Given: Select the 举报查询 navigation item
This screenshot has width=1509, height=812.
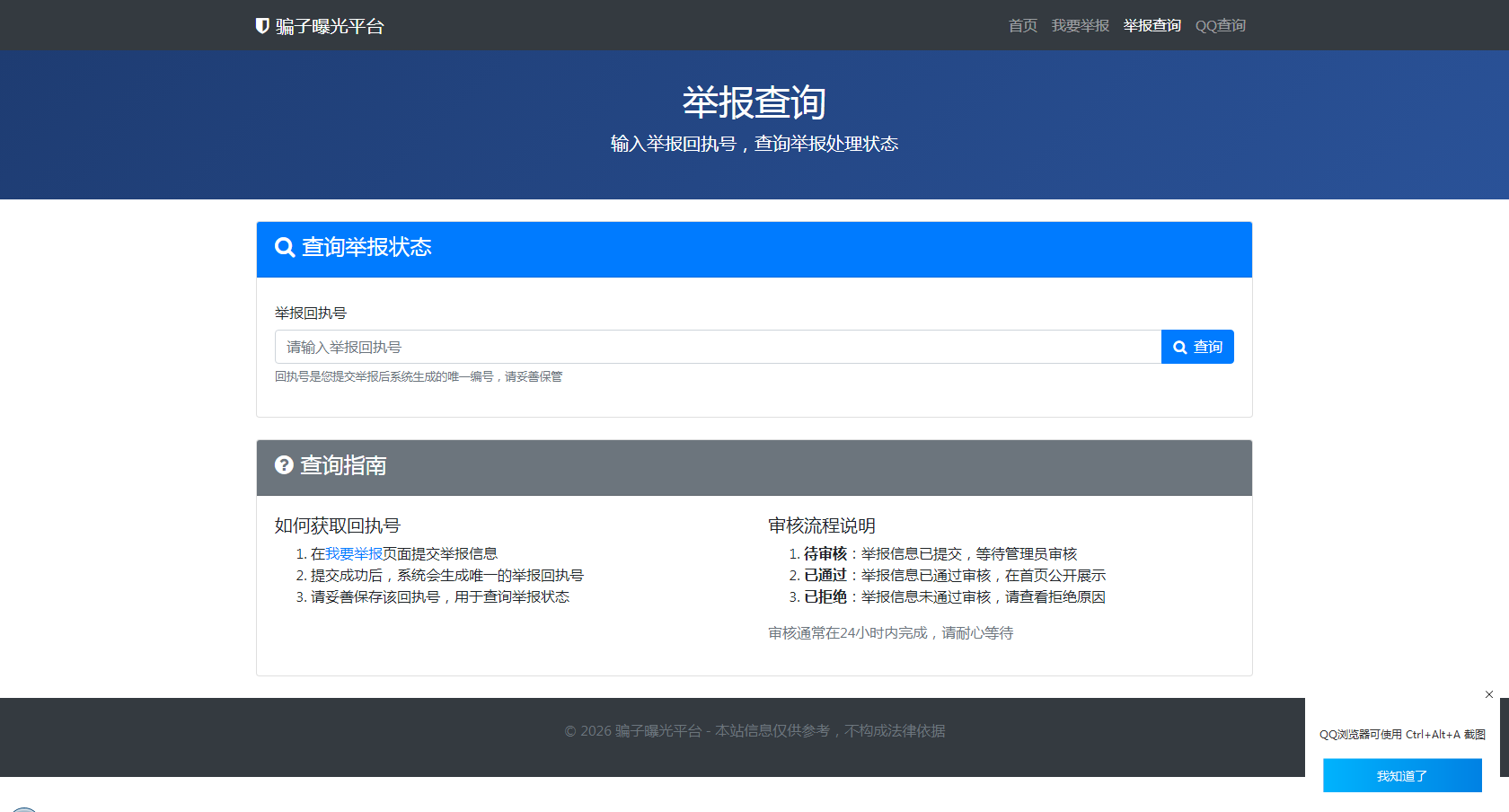Looking at the screenshot, I should (1152, 26).
